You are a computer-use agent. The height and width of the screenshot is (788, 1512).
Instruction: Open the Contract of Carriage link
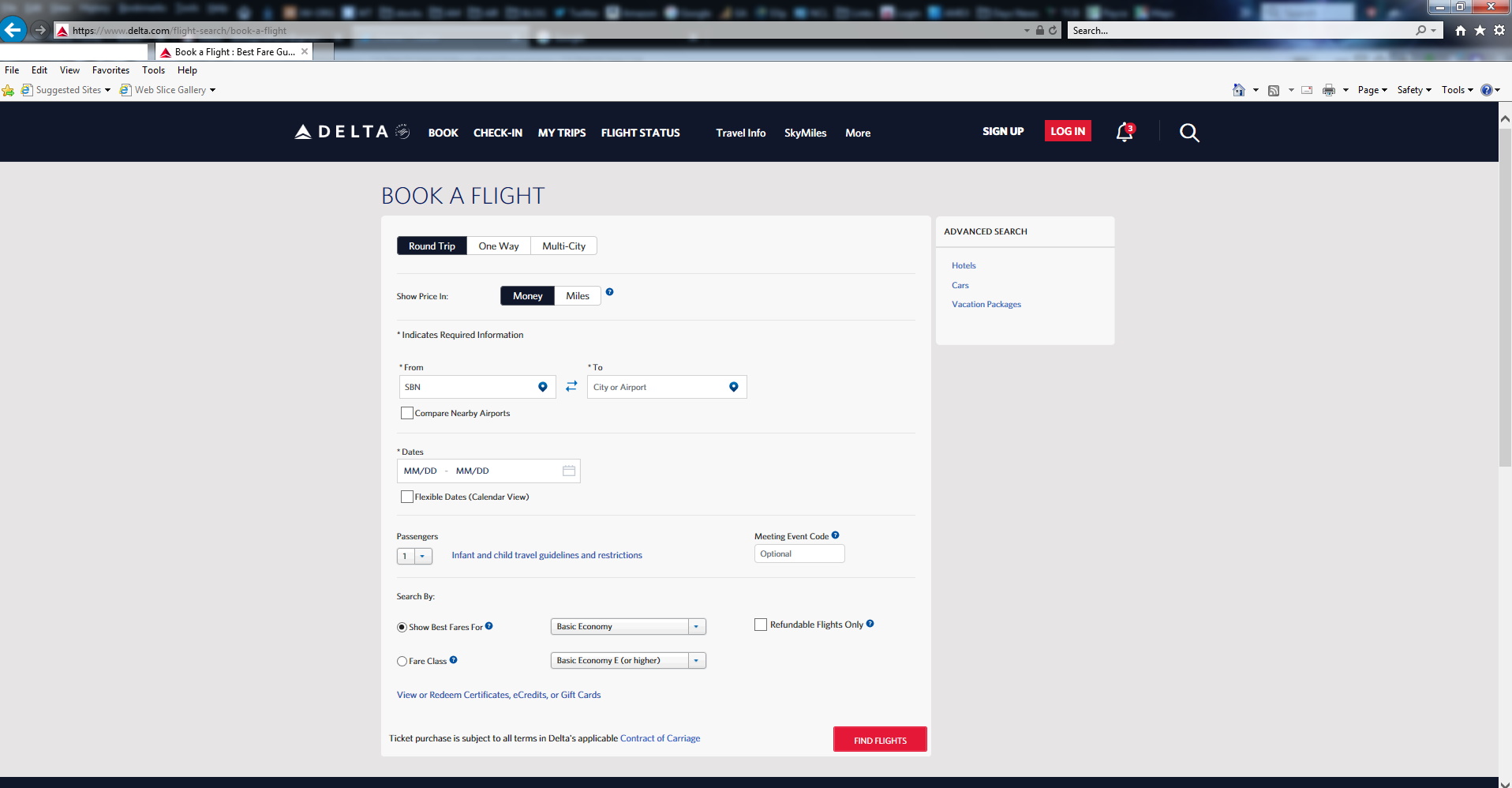click(x=660, y=738)
